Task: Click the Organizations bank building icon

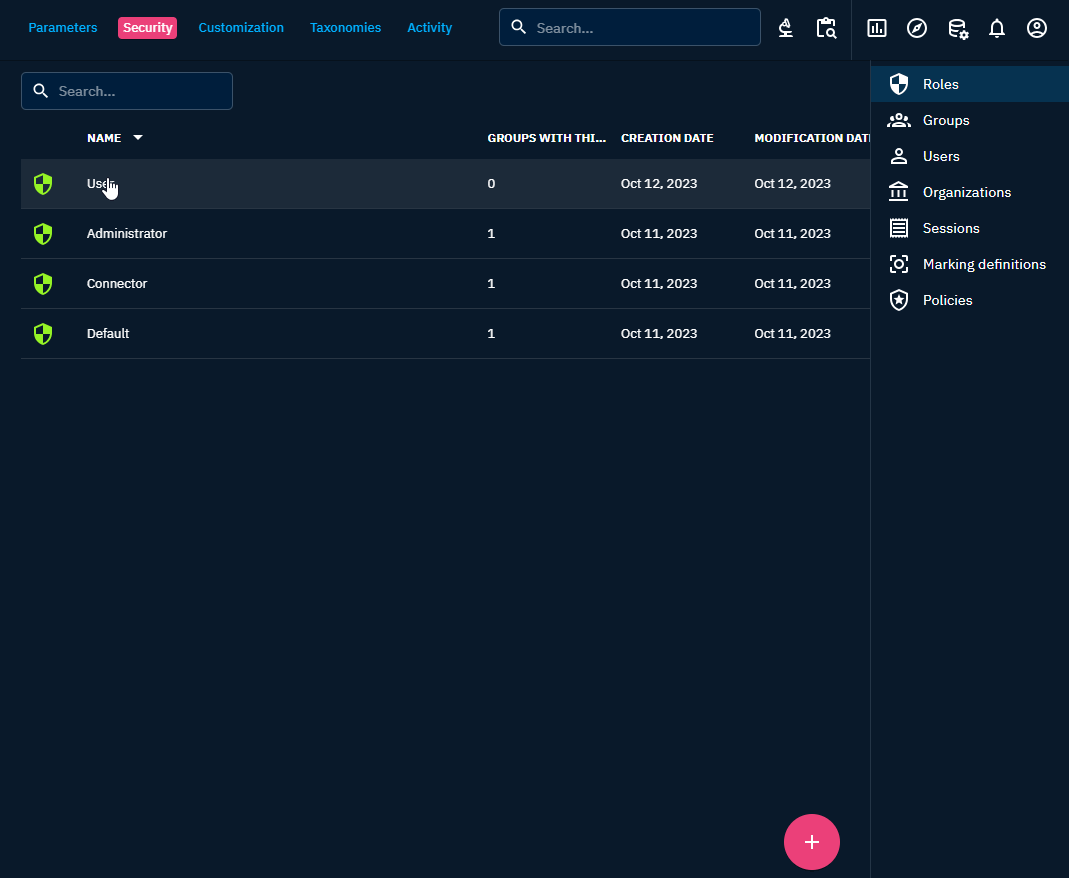Action: click(x=899, y=192)
